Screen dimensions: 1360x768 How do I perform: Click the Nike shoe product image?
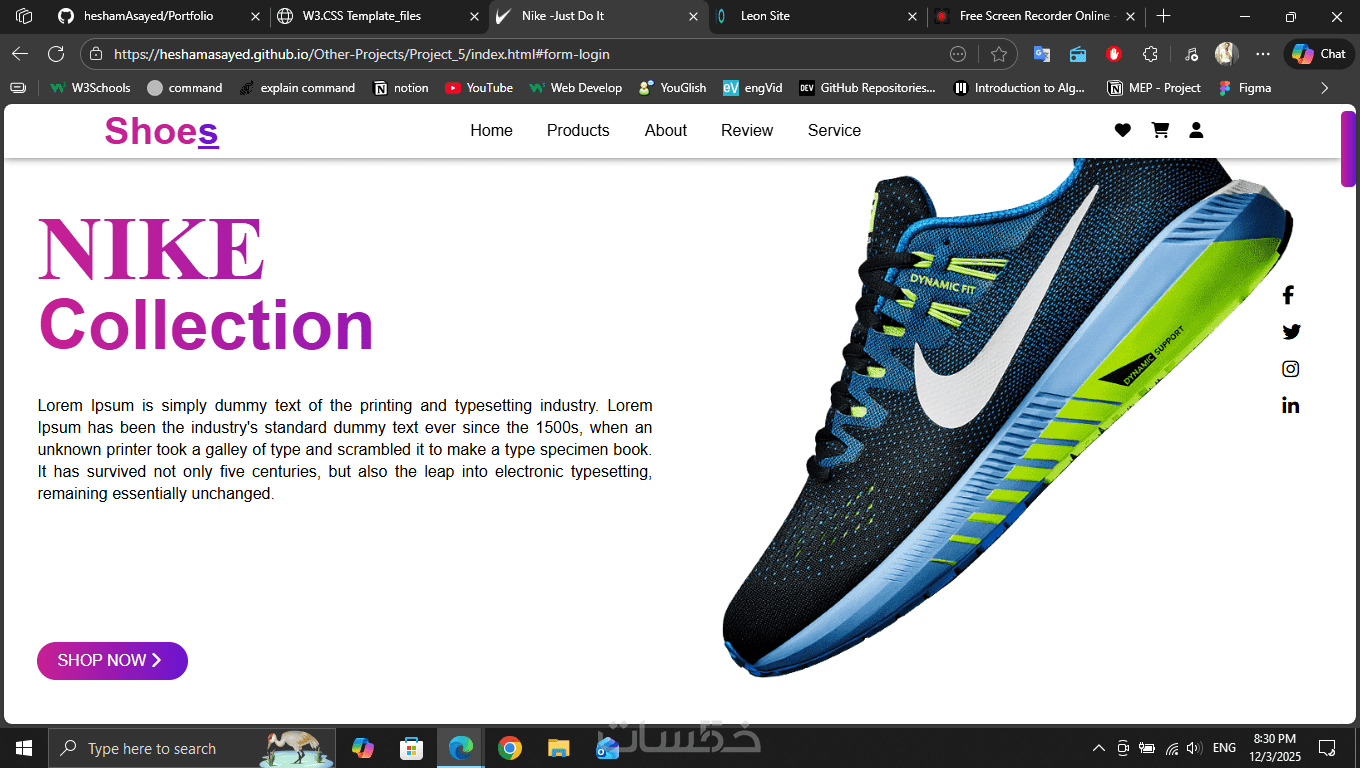pos(1007,420)
